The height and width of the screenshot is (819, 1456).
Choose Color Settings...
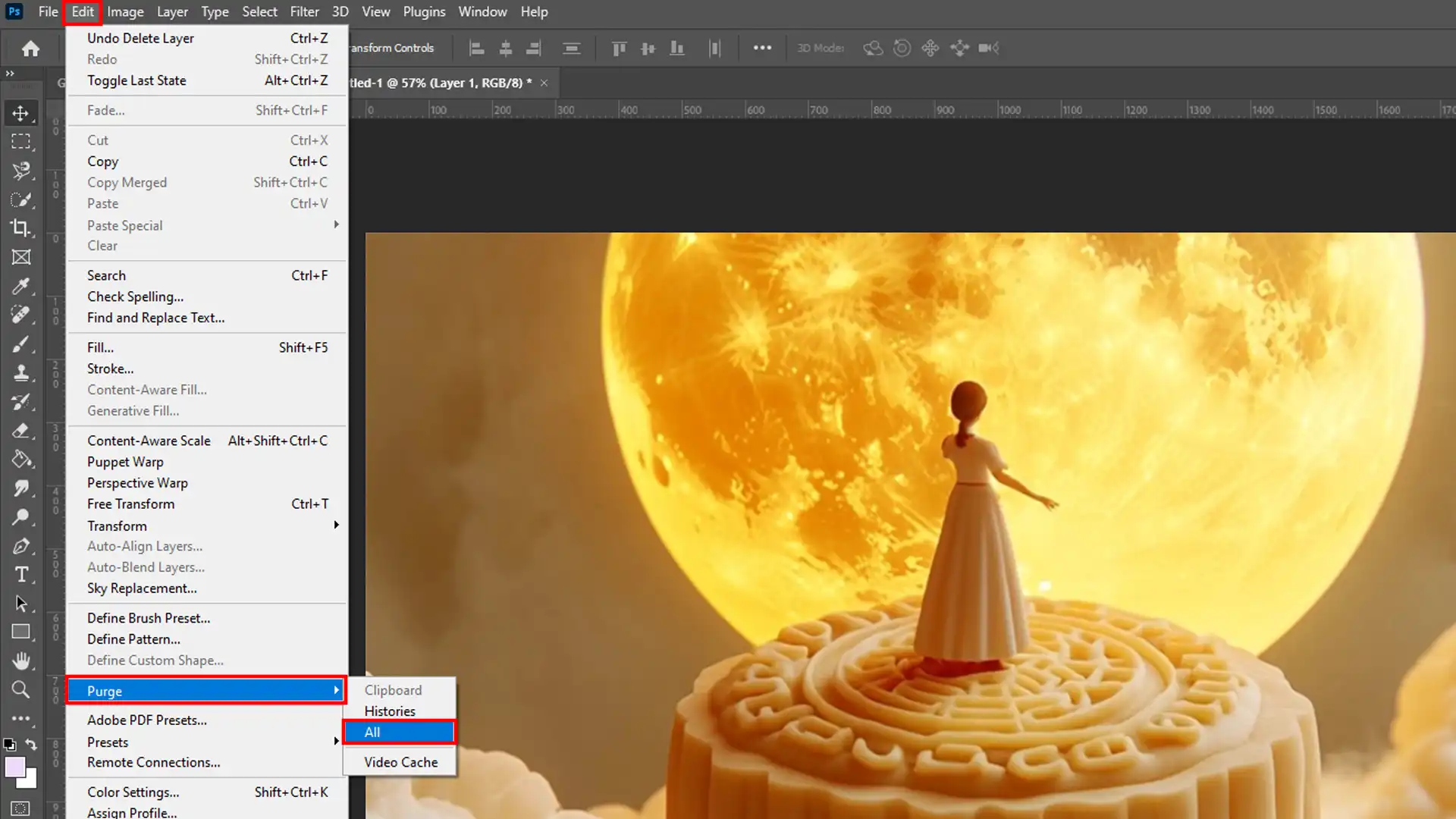207,792
